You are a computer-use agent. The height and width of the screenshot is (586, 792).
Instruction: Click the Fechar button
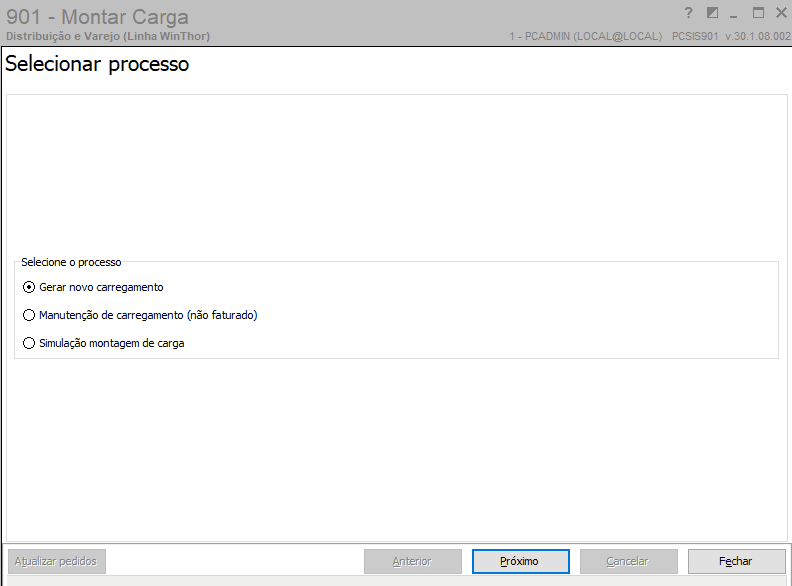[x=736, y=561]
